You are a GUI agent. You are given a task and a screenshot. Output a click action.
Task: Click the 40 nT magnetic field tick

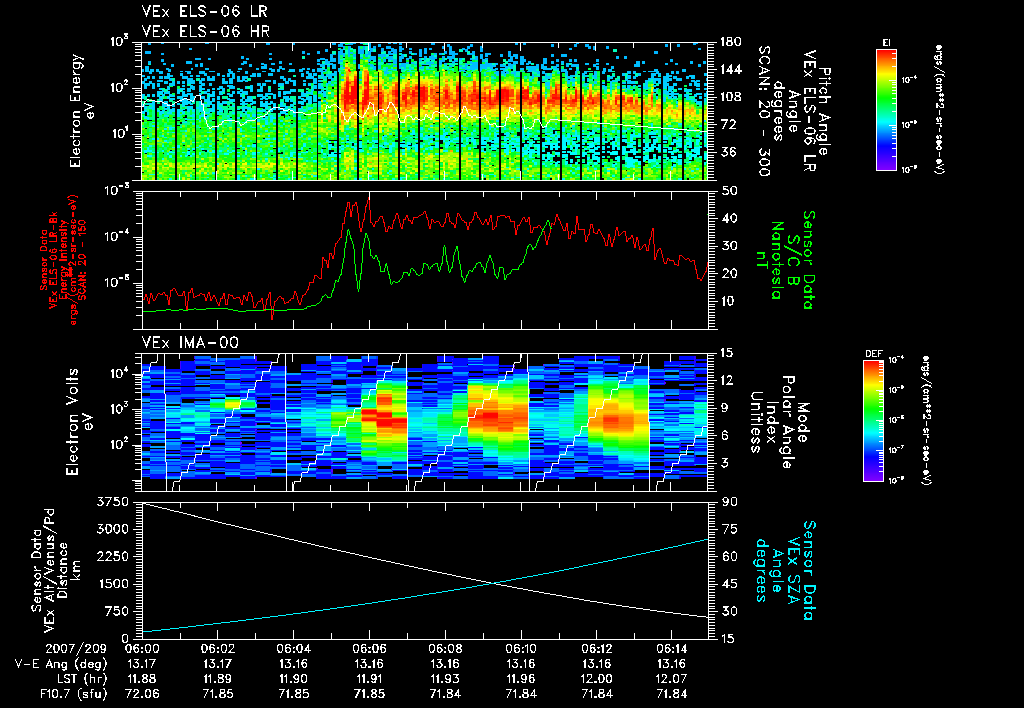click(x=729, y=218)
